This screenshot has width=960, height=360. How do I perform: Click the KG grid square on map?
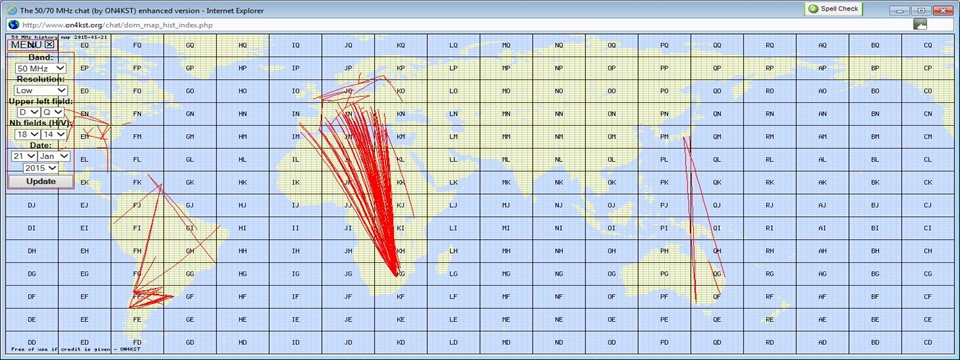tap(401, 274)
